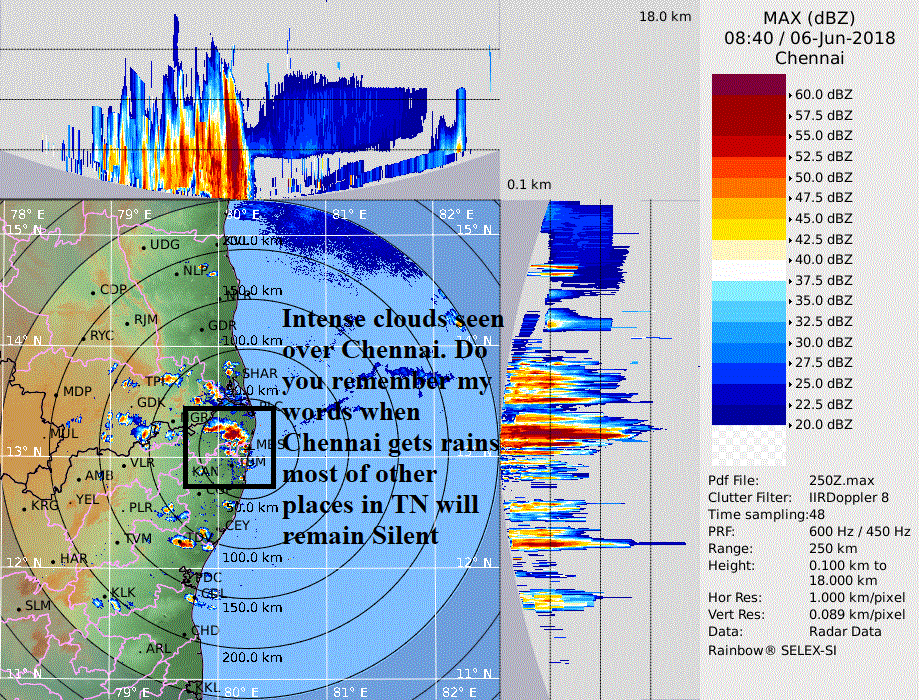Click the PLR station label
This screenshot has height=700, width=919.
(x=141, y=508)
